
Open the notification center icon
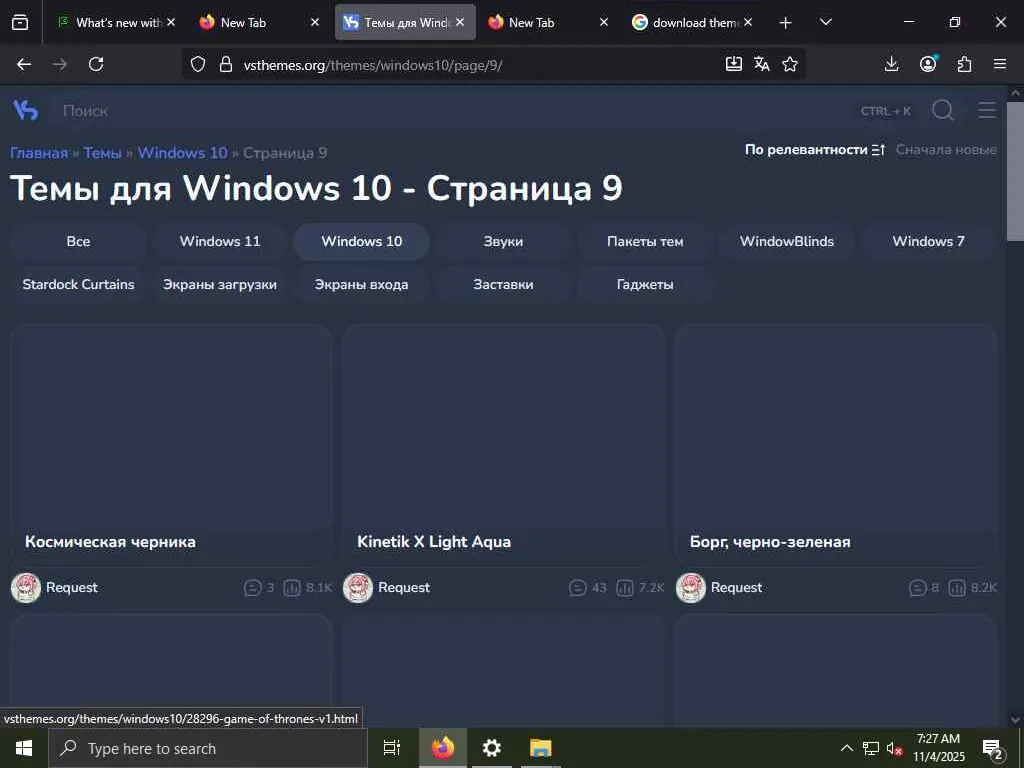[992, 748]
